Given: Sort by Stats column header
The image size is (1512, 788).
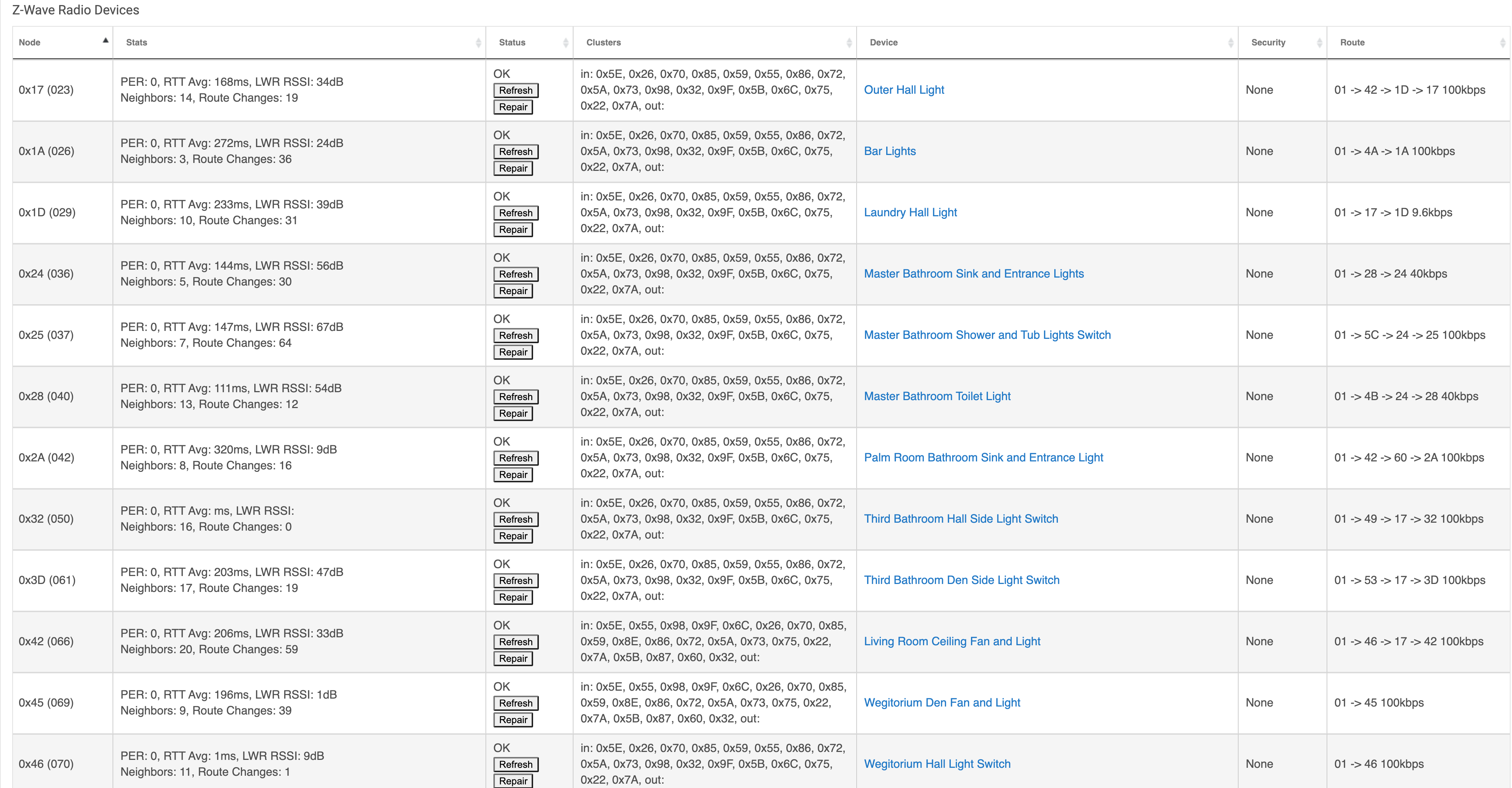Looking at the screenshot, I should pos(299,42).
